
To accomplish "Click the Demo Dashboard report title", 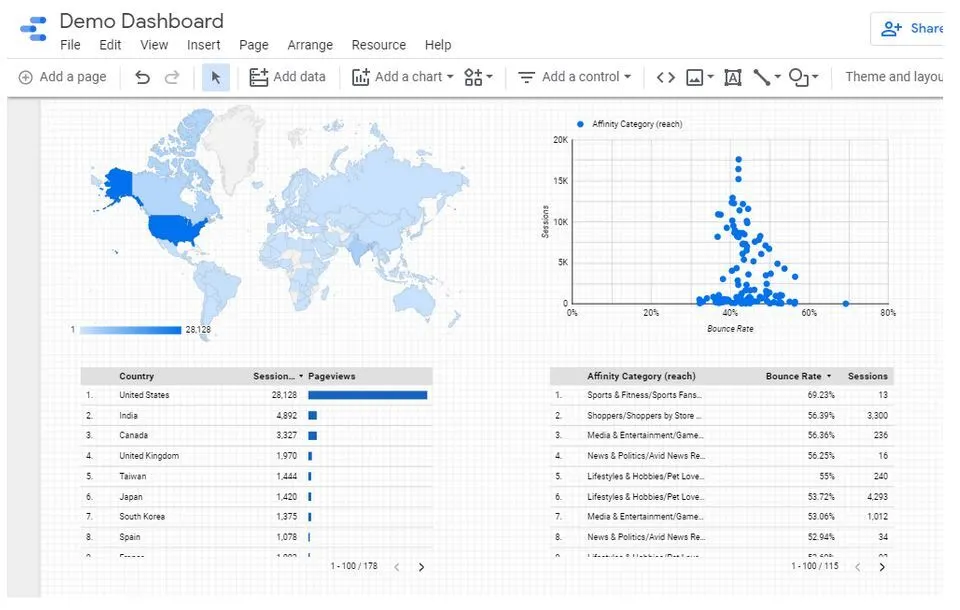I will [141, 21].
